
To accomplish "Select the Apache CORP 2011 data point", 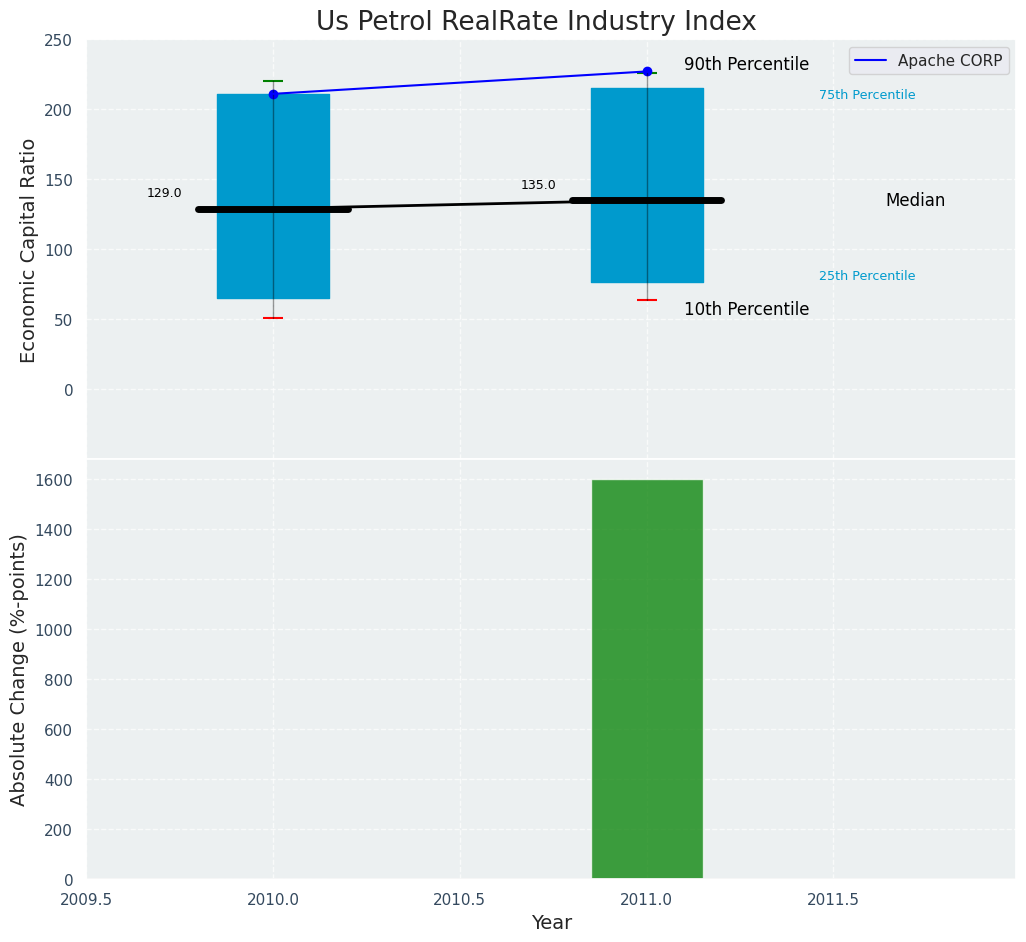I will click(647, 72).
